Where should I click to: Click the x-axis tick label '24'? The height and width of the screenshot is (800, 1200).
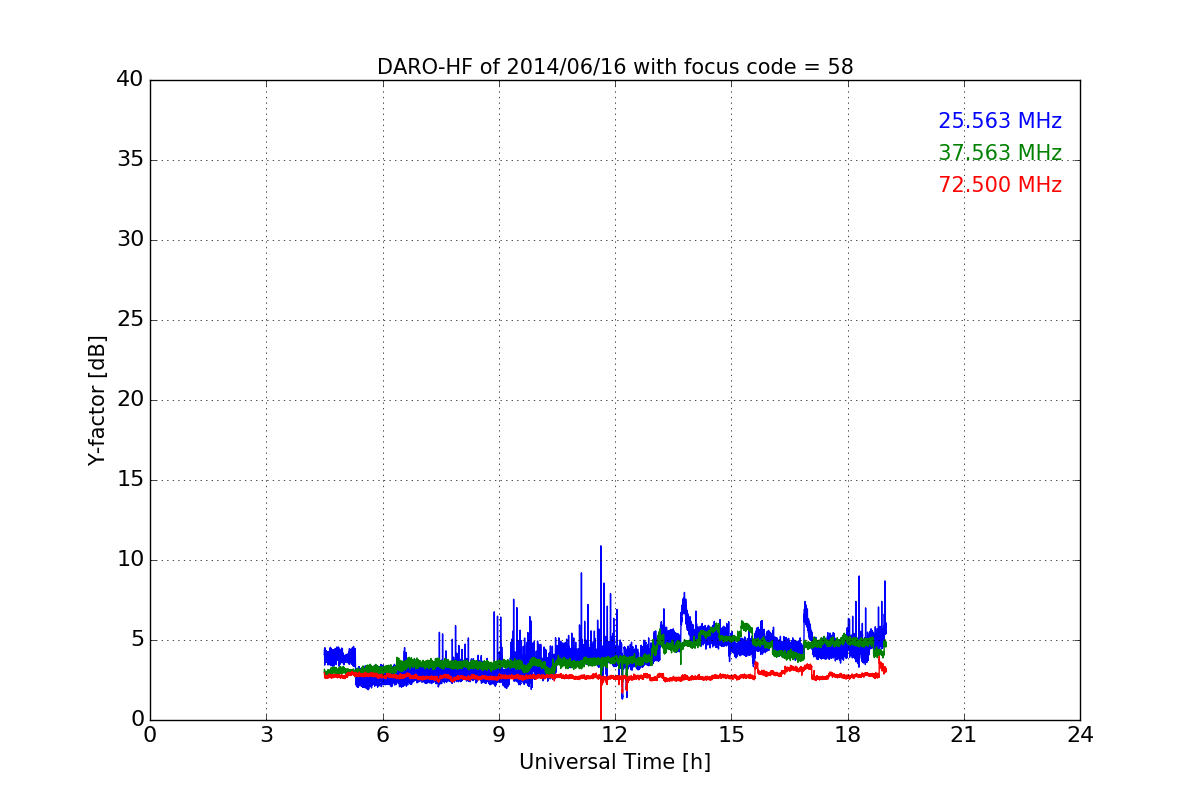tap(1080, 735)
